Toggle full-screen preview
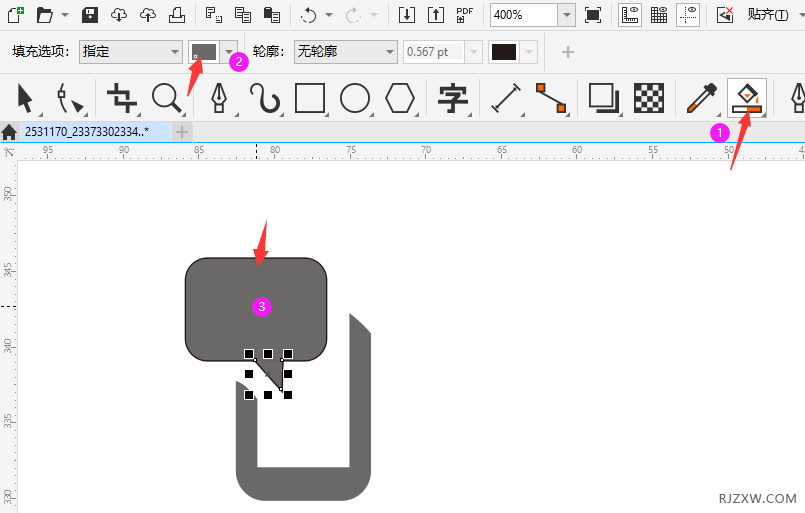 tap(593, 15)
